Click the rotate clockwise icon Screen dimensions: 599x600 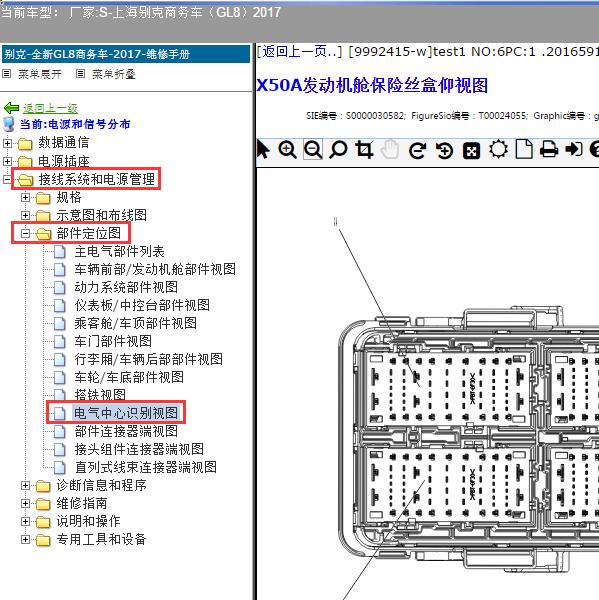click(417, 150)
